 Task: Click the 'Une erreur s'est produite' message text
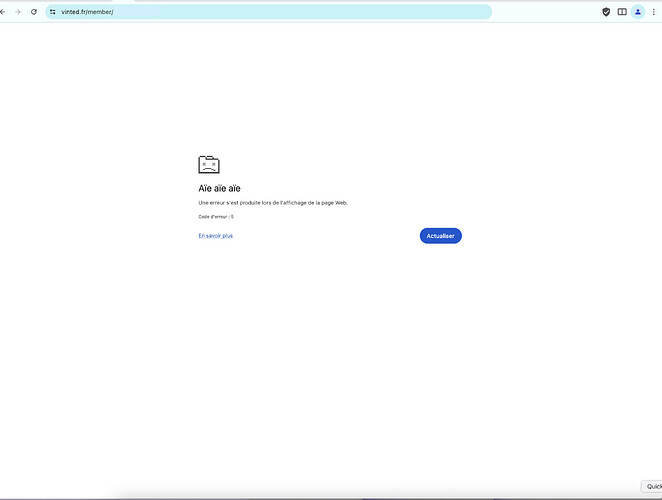[x=273, y=203]
